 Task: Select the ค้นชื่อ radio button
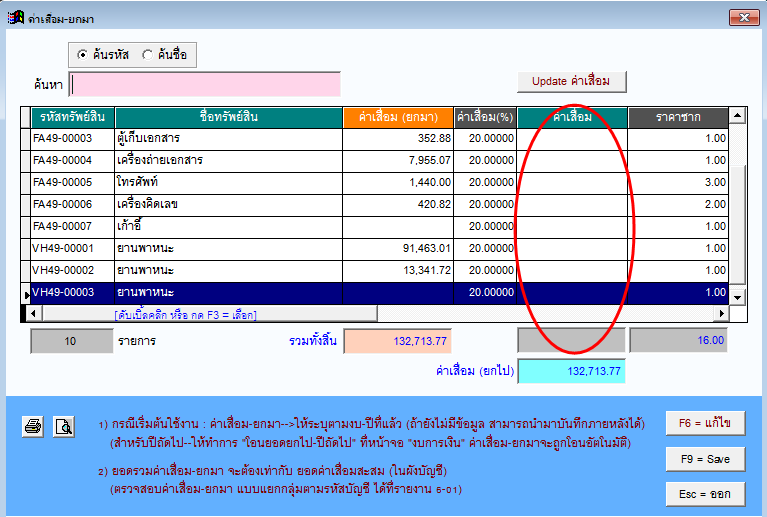tap(147, 55)
